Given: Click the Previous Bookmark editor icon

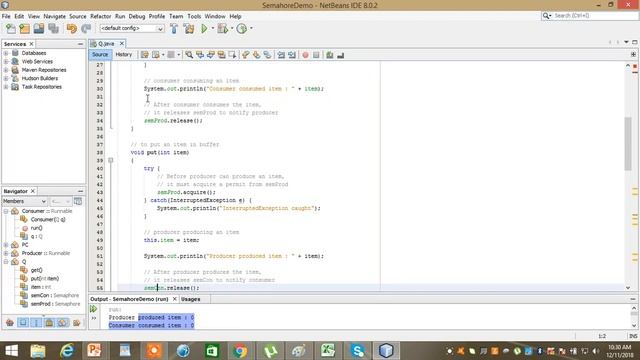Looking at the screenshot, I should 245,55.
